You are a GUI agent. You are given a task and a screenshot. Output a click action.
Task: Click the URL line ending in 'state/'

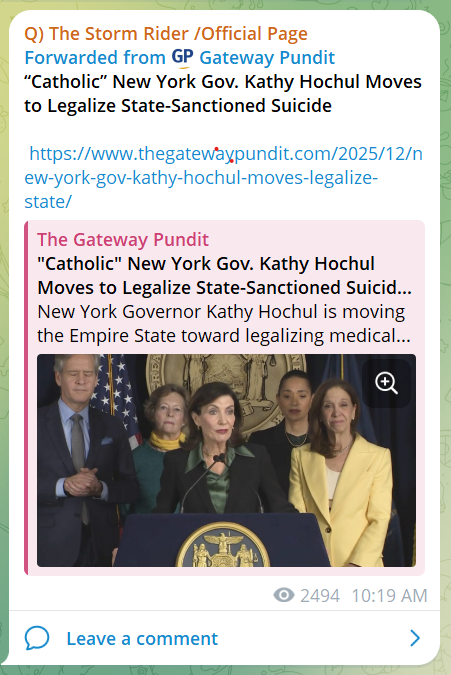click(x=48, y=201)
